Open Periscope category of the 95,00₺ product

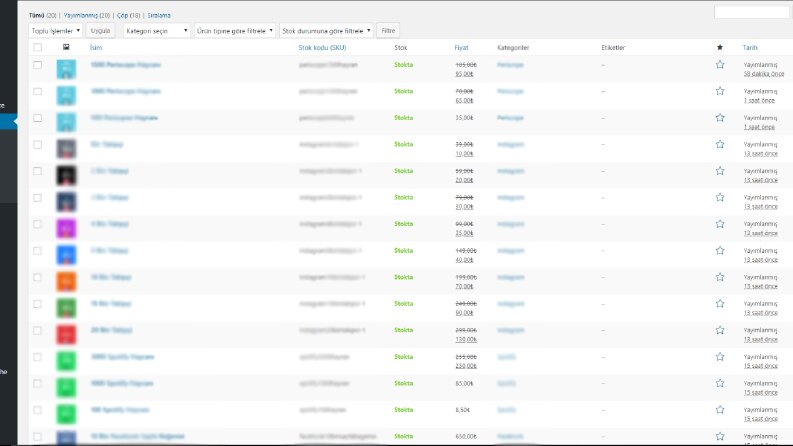[510, 65]
